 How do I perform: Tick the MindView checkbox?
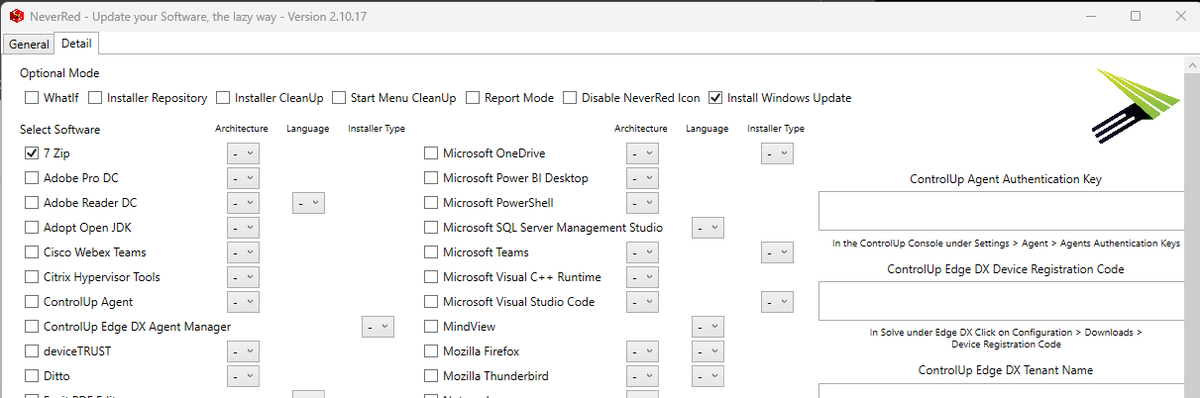431,327
